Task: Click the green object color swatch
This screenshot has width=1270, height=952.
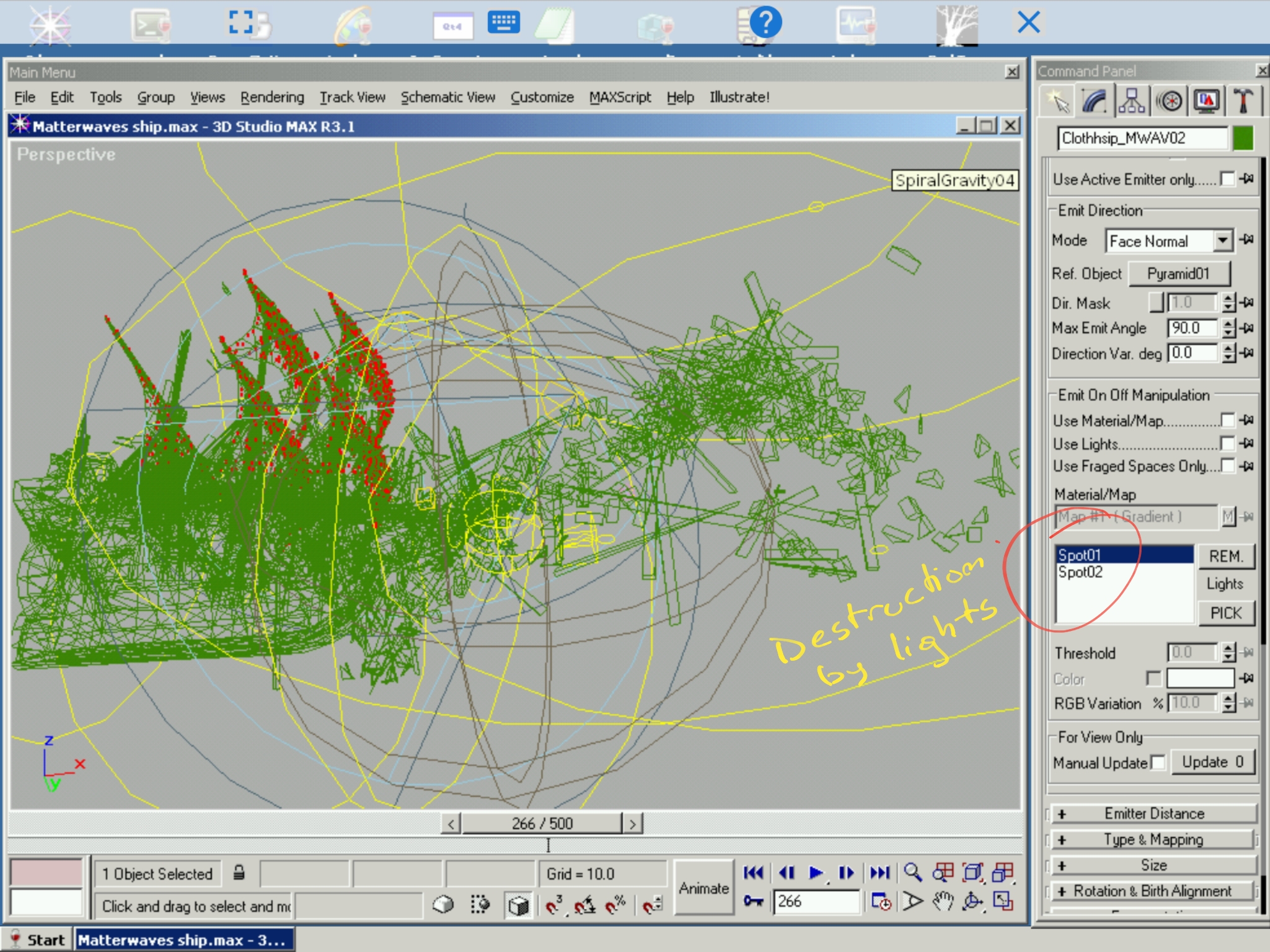Action: coord(1243,138)
